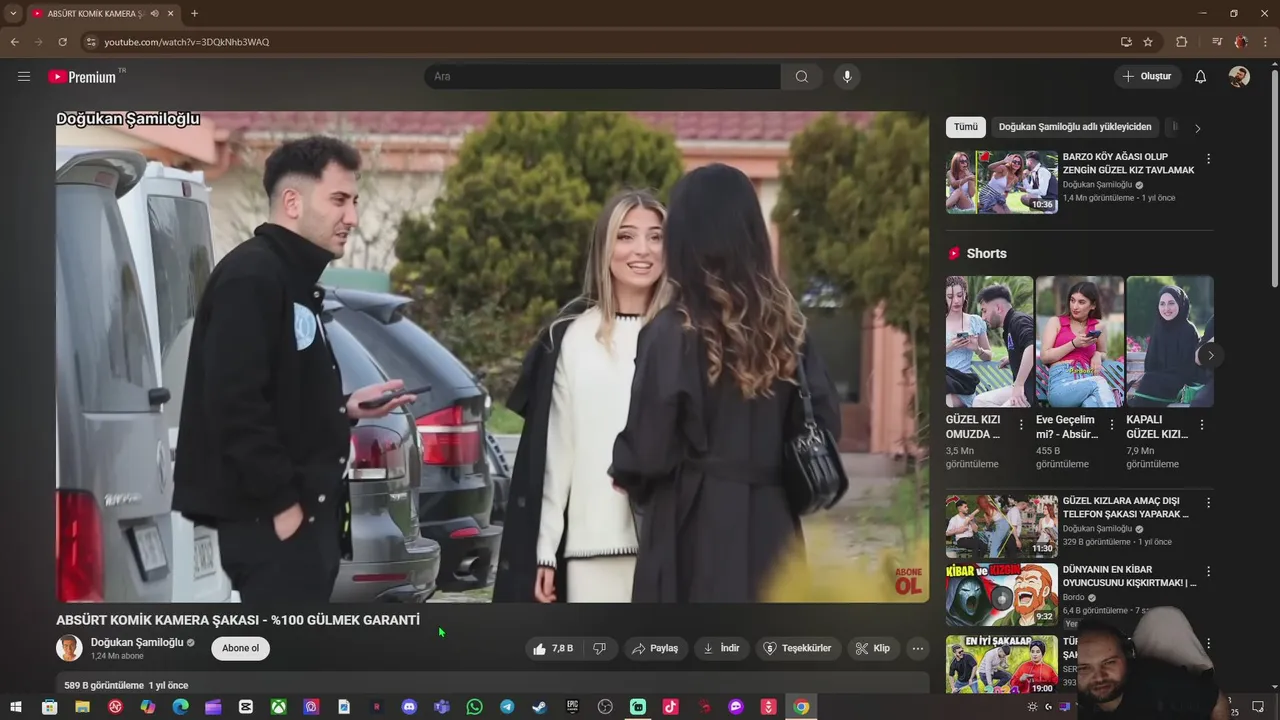The image size is (1280, 720).
Task: Select the ABSÜRT KOMİK KAMERA browser tab
Action: click(104, 13)
